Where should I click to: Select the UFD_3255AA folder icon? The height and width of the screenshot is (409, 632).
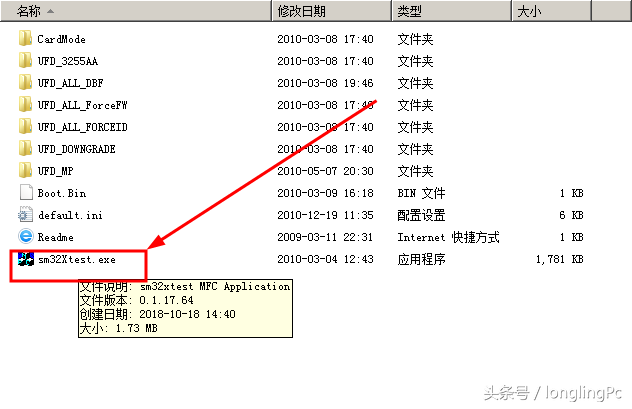pos(25,60)
